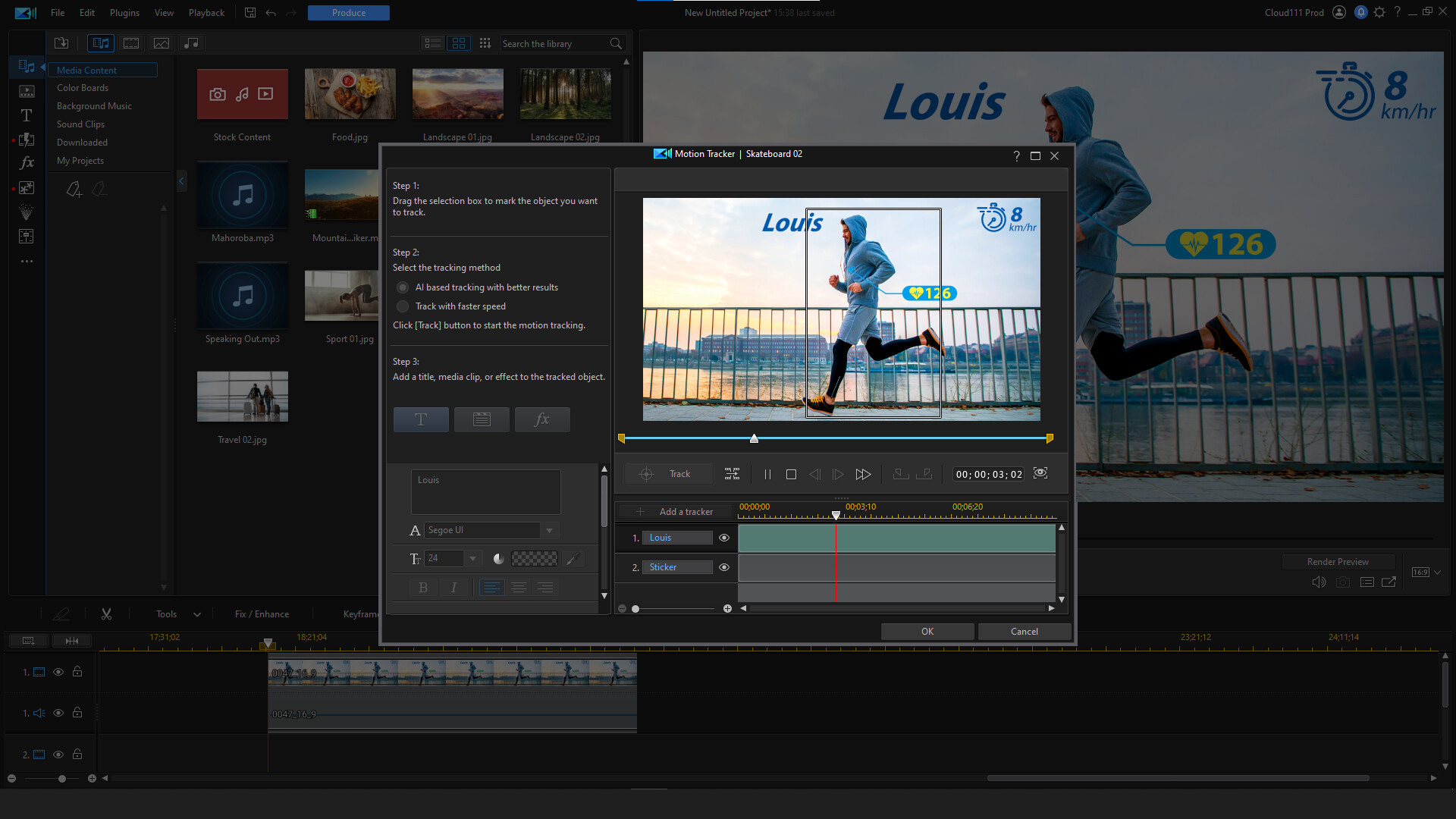Click the Add a tracker button
The height and width of the screenshot is (819, 1456).
[675, 511]
